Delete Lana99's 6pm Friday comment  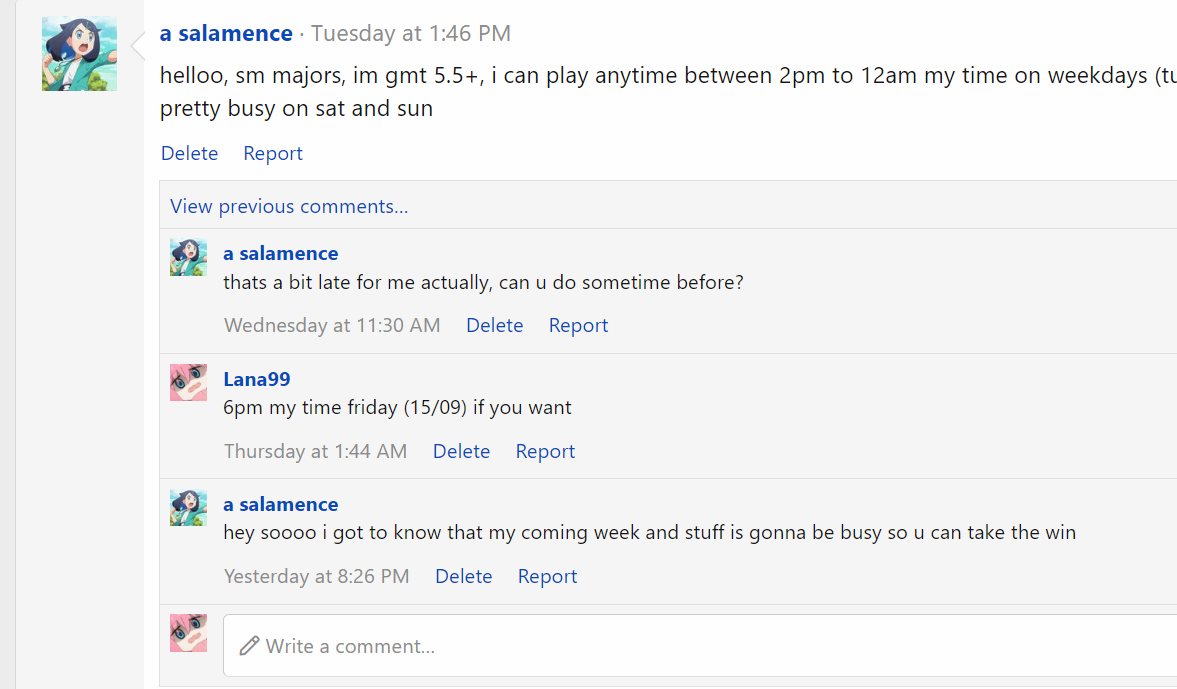pyautogui.click(x=461, y=451)
